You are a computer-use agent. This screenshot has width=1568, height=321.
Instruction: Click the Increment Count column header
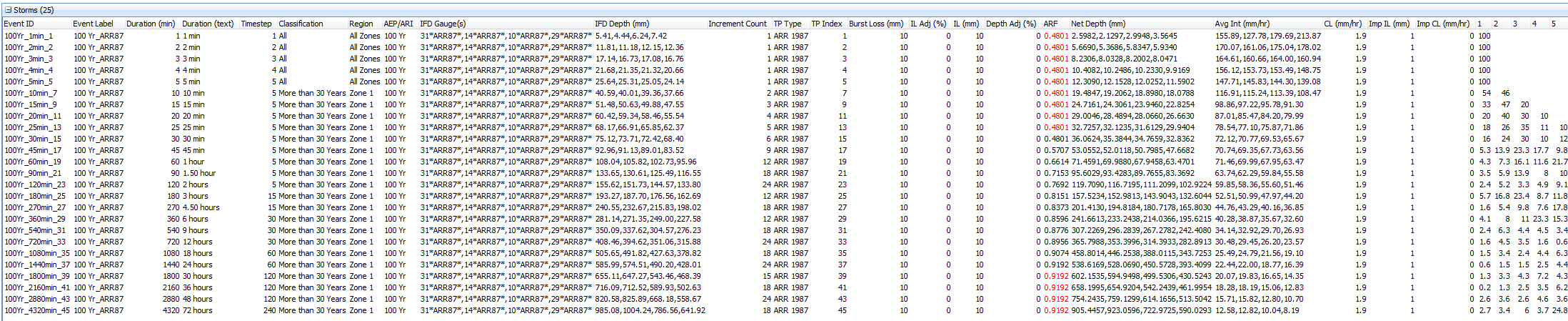[737, 24]
